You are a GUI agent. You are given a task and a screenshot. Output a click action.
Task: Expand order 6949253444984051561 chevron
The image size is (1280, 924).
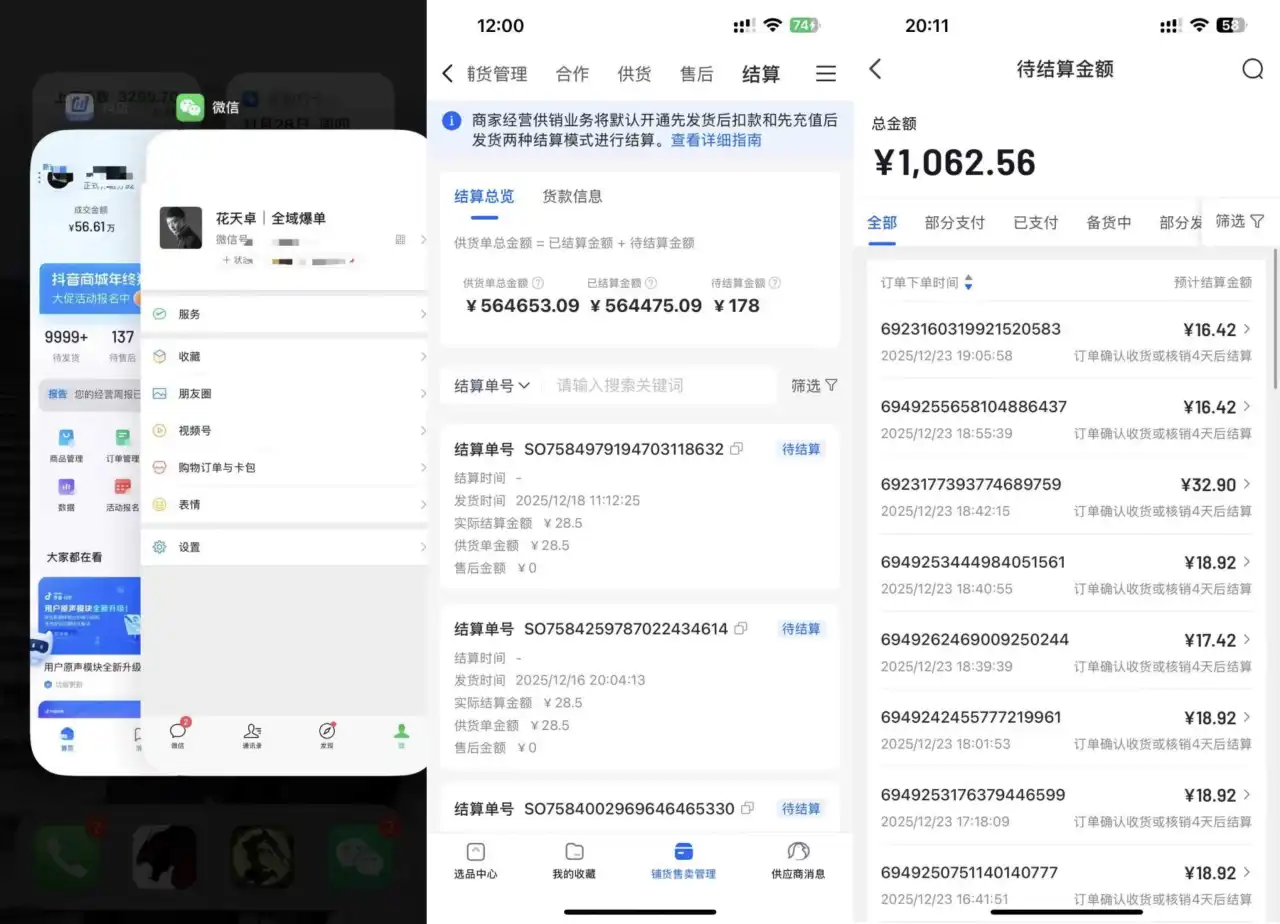(1247, 562)
